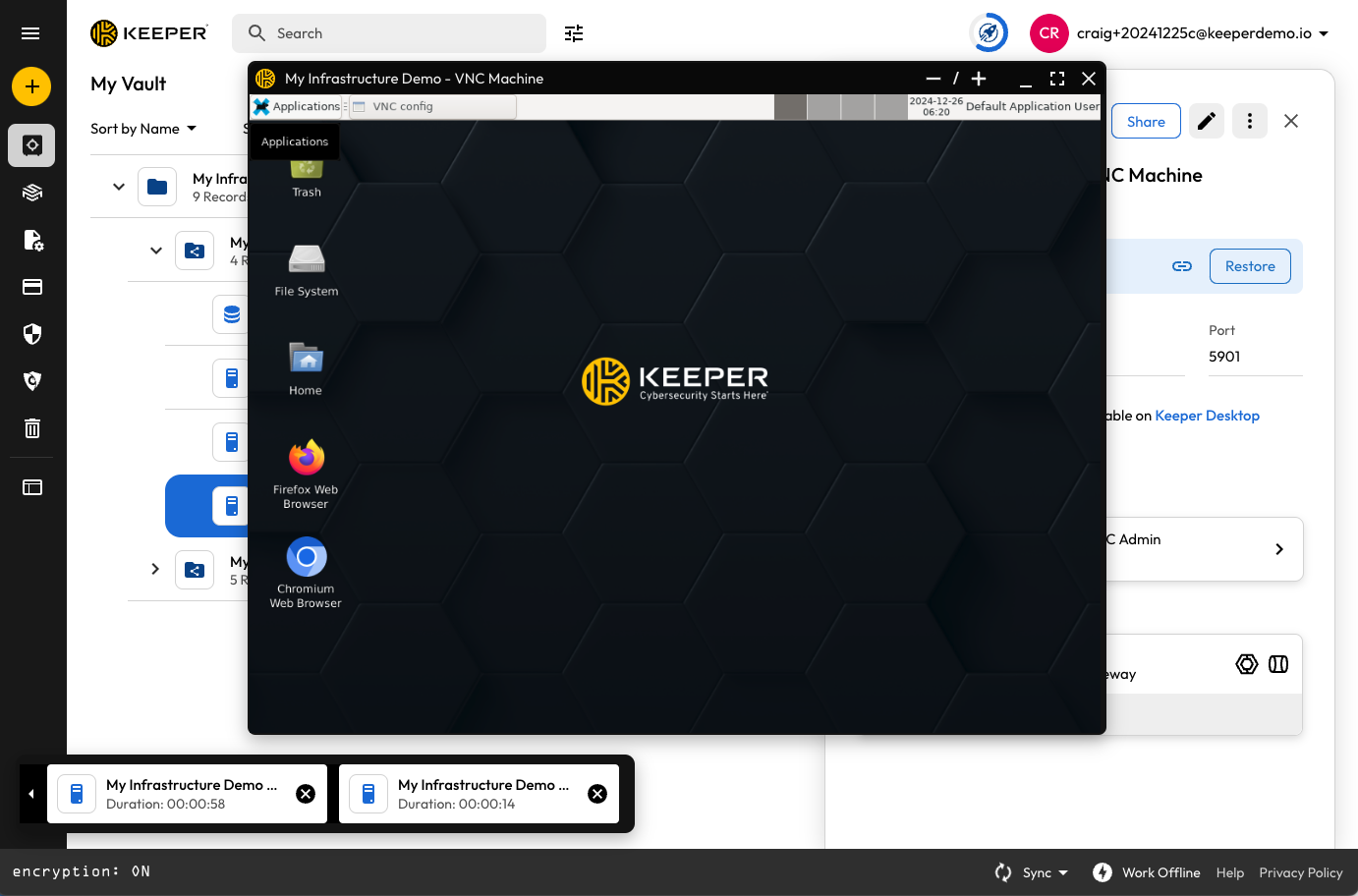The width and height of the screenshot is (1358, 896).
Task: Follow the Keeper Desktop link
Action: [1207, 416]
